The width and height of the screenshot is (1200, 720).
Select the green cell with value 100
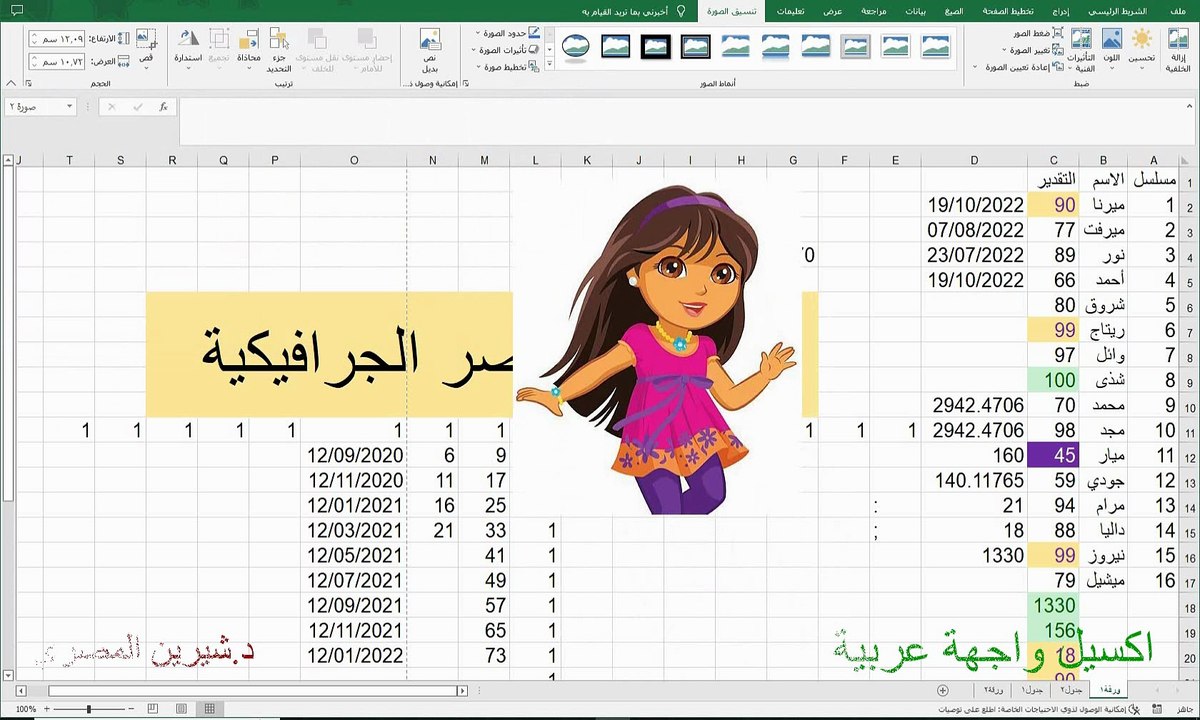click(1053, 380)
